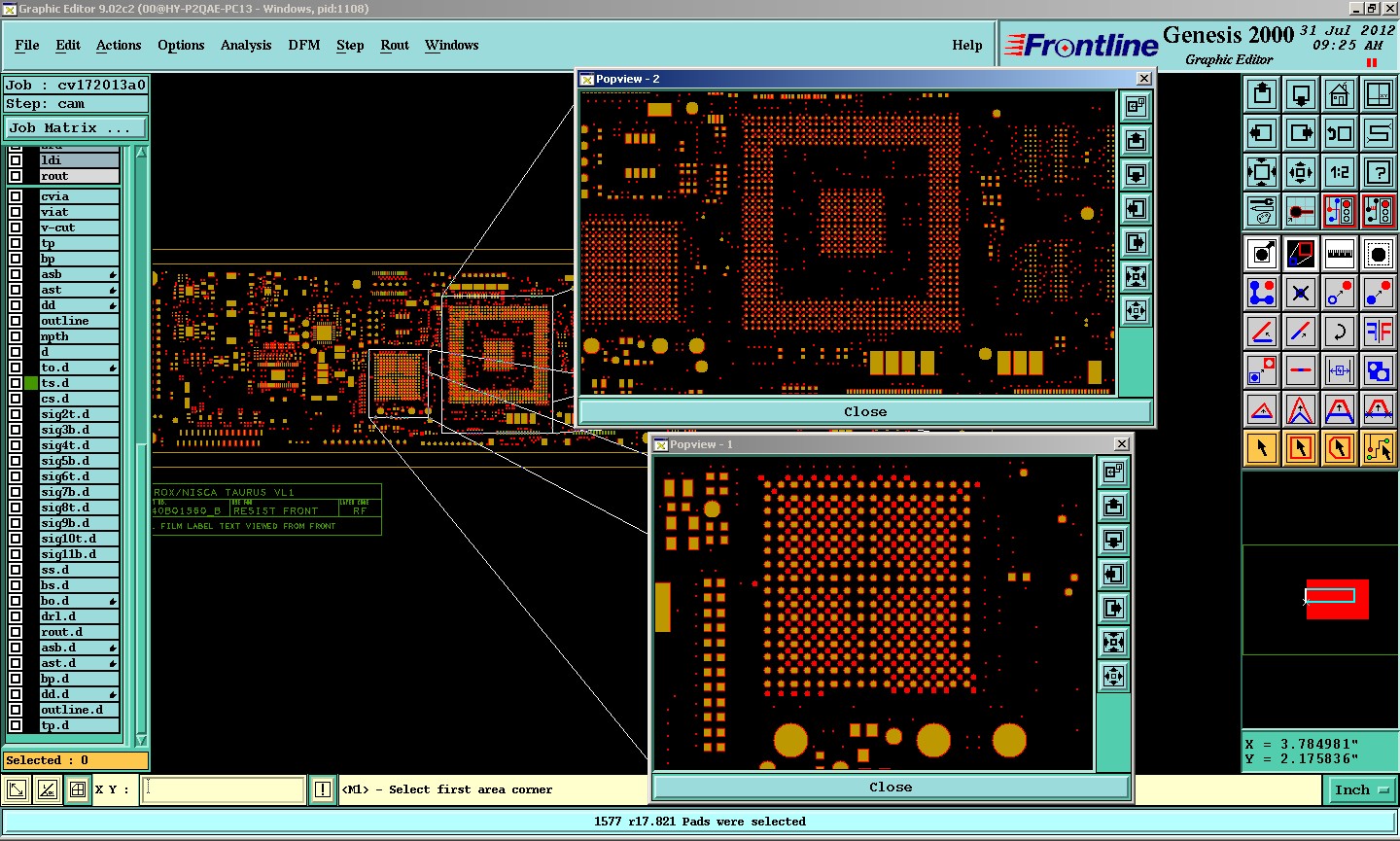Toggle the checkbox for layer tp.d
This screenshot has width=1400, height=841.
16,725
